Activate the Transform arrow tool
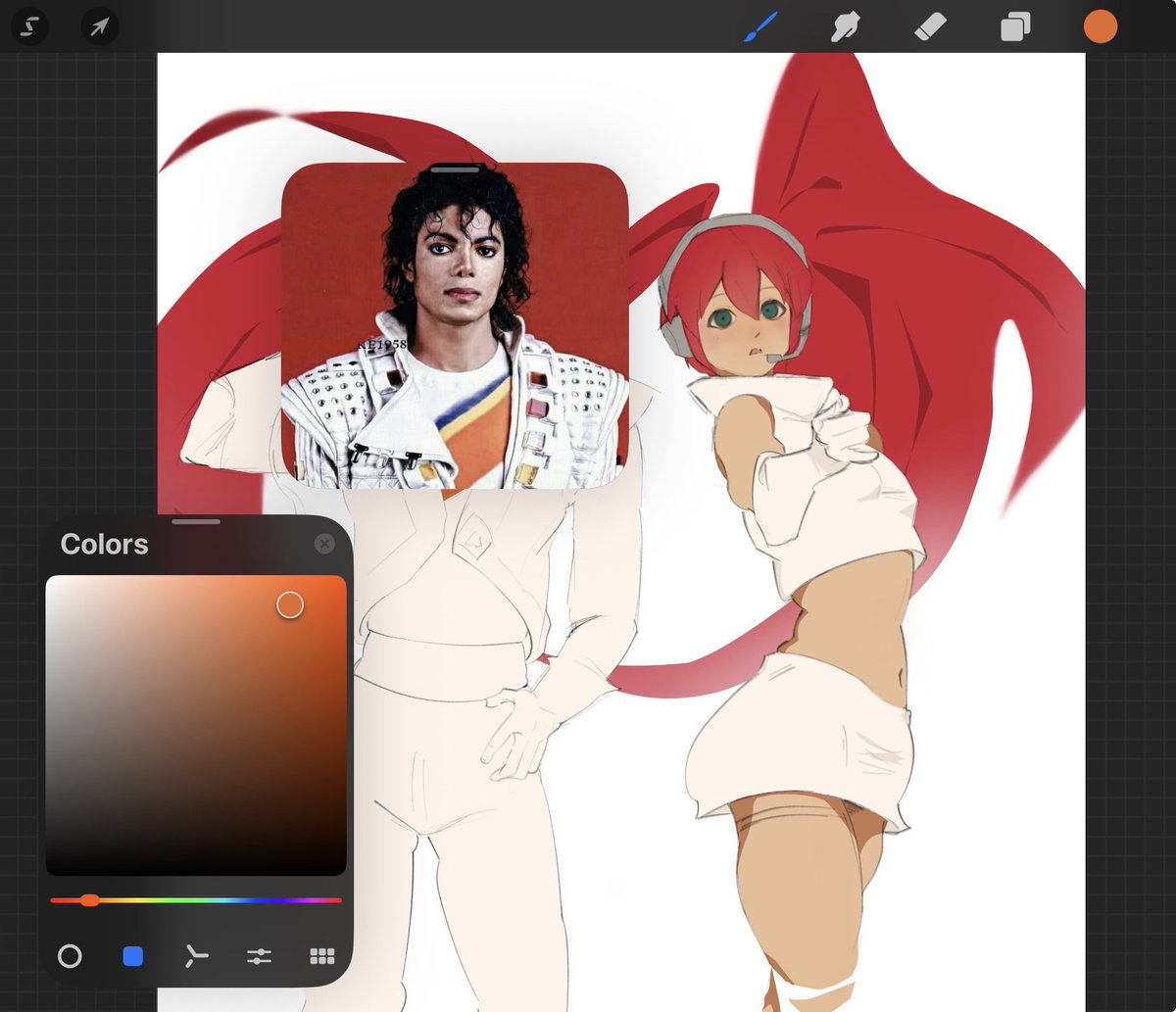This screenshot has width=1176, height=1012. point(99,26)
